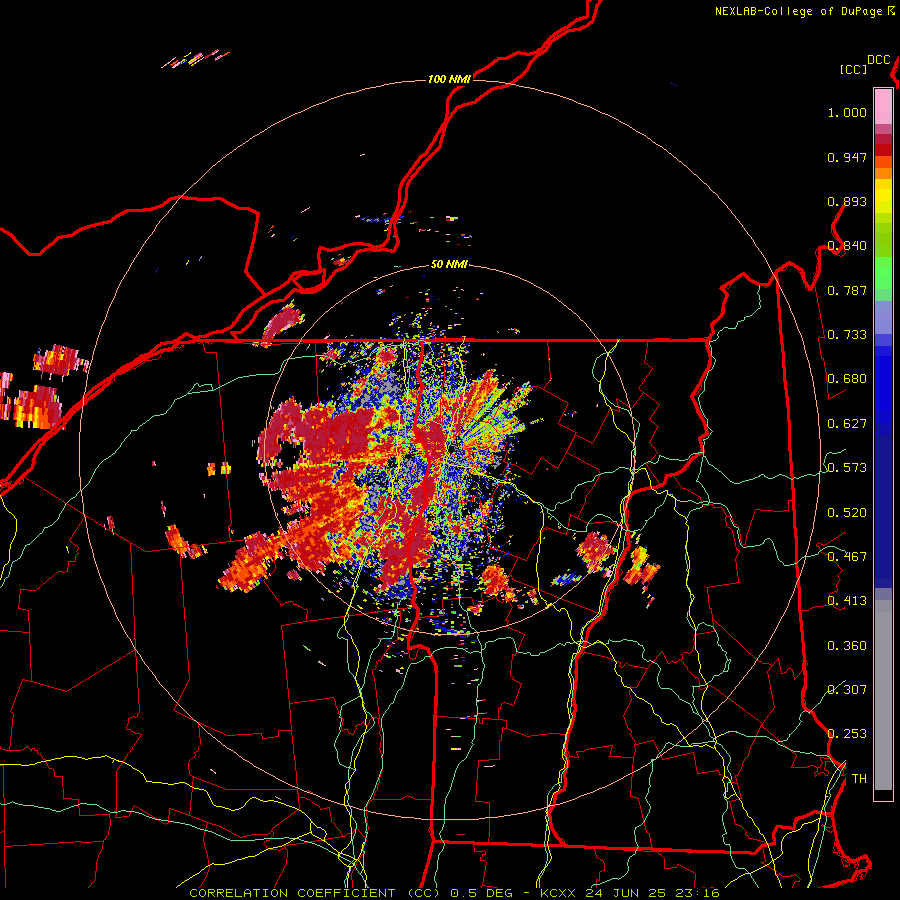Click the DCC legend title
Viewport: 900px width, 900px height.
[x=879, y=60]
